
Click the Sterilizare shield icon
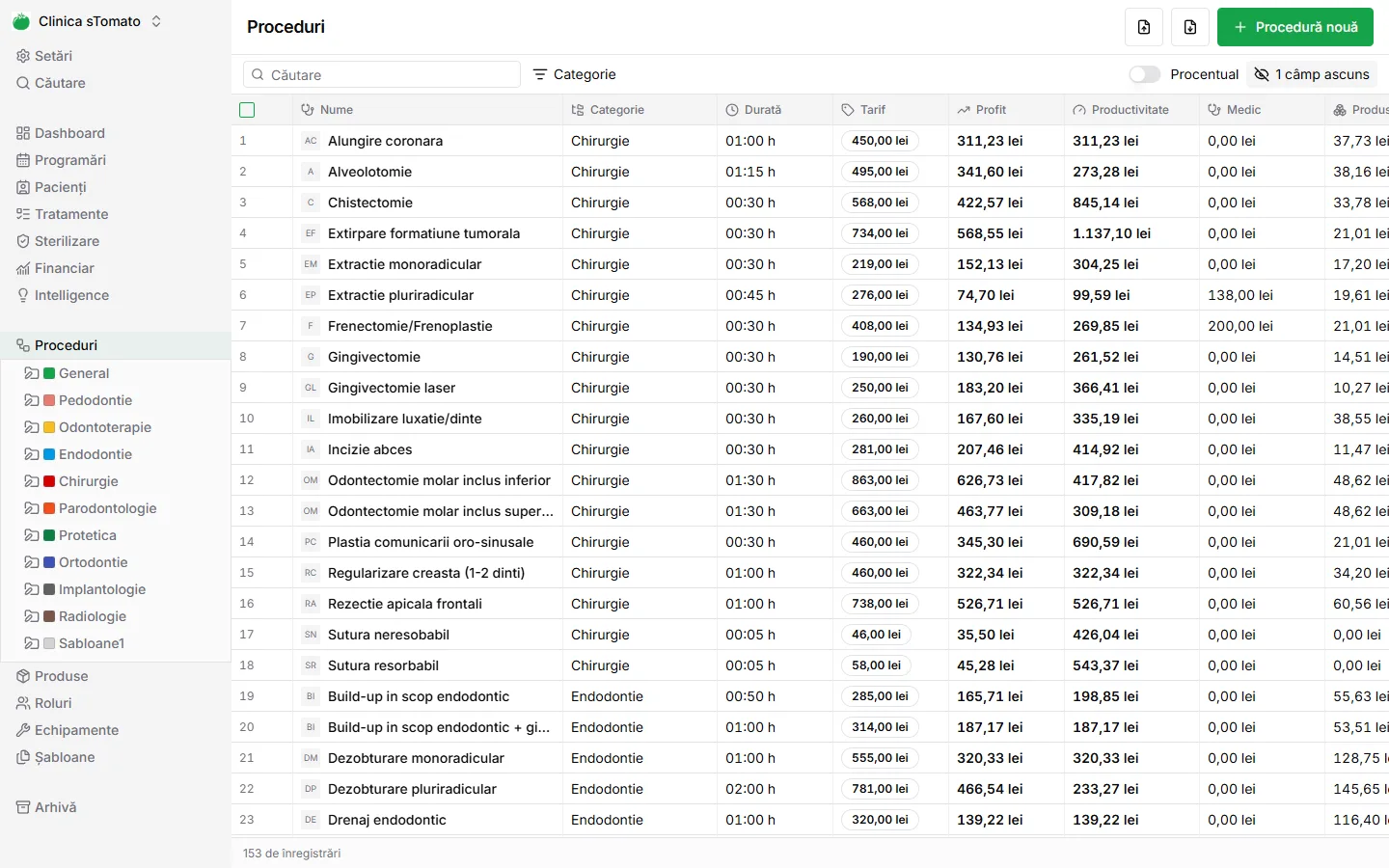coord(23,241)
